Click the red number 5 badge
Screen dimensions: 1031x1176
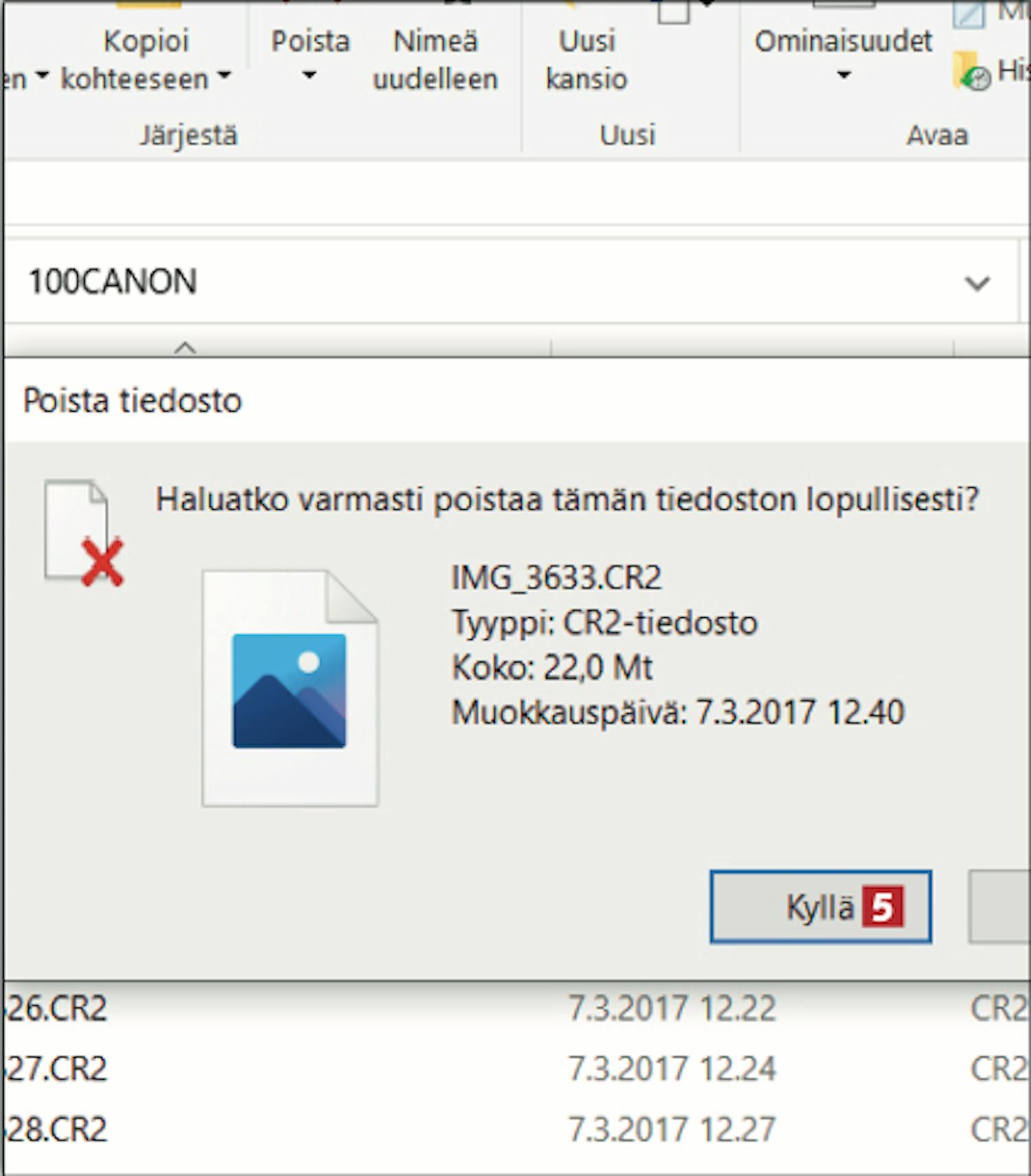(883, 907)
